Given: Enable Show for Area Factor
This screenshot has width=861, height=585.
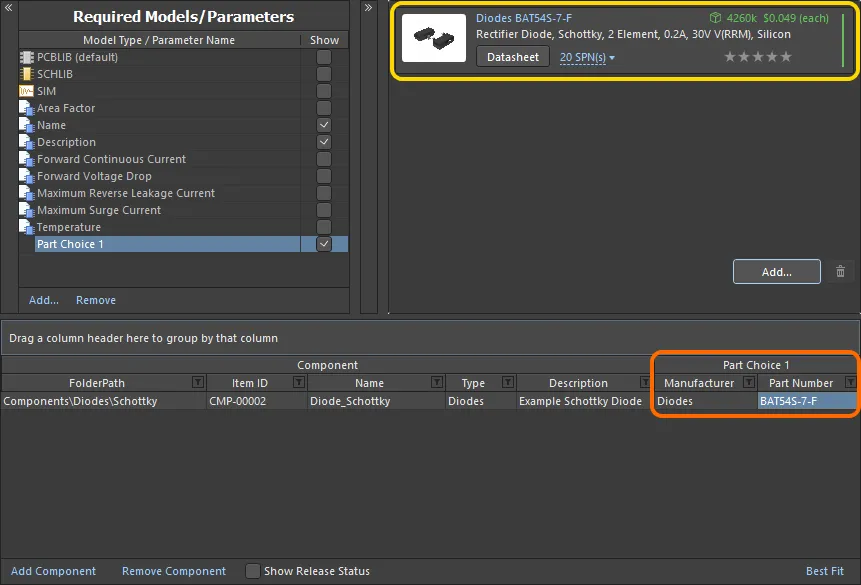Looking at the screenshot, I should (324, 108).
